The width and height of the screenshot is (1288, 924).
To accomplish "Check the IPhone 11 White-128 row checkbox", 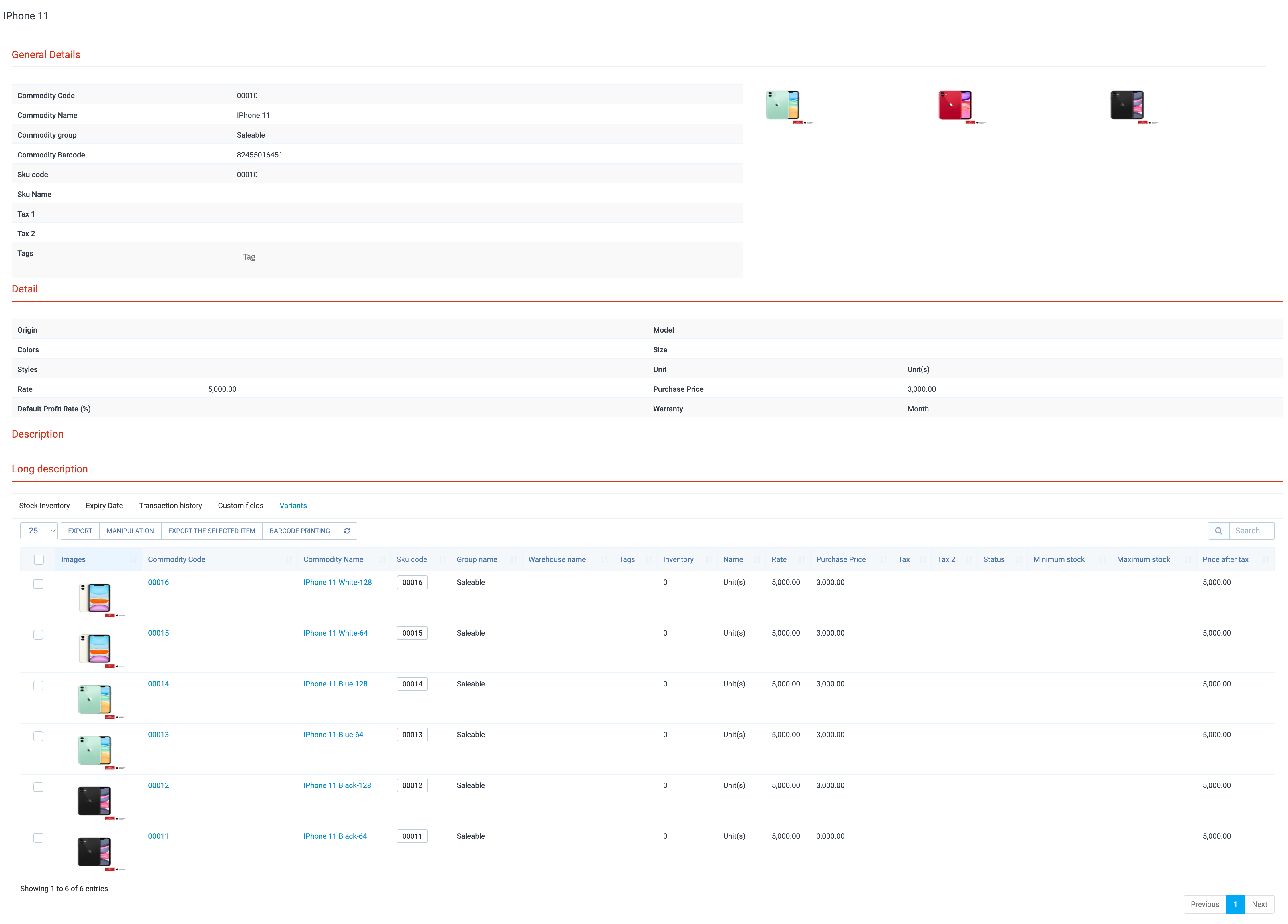I will (38, 583).
